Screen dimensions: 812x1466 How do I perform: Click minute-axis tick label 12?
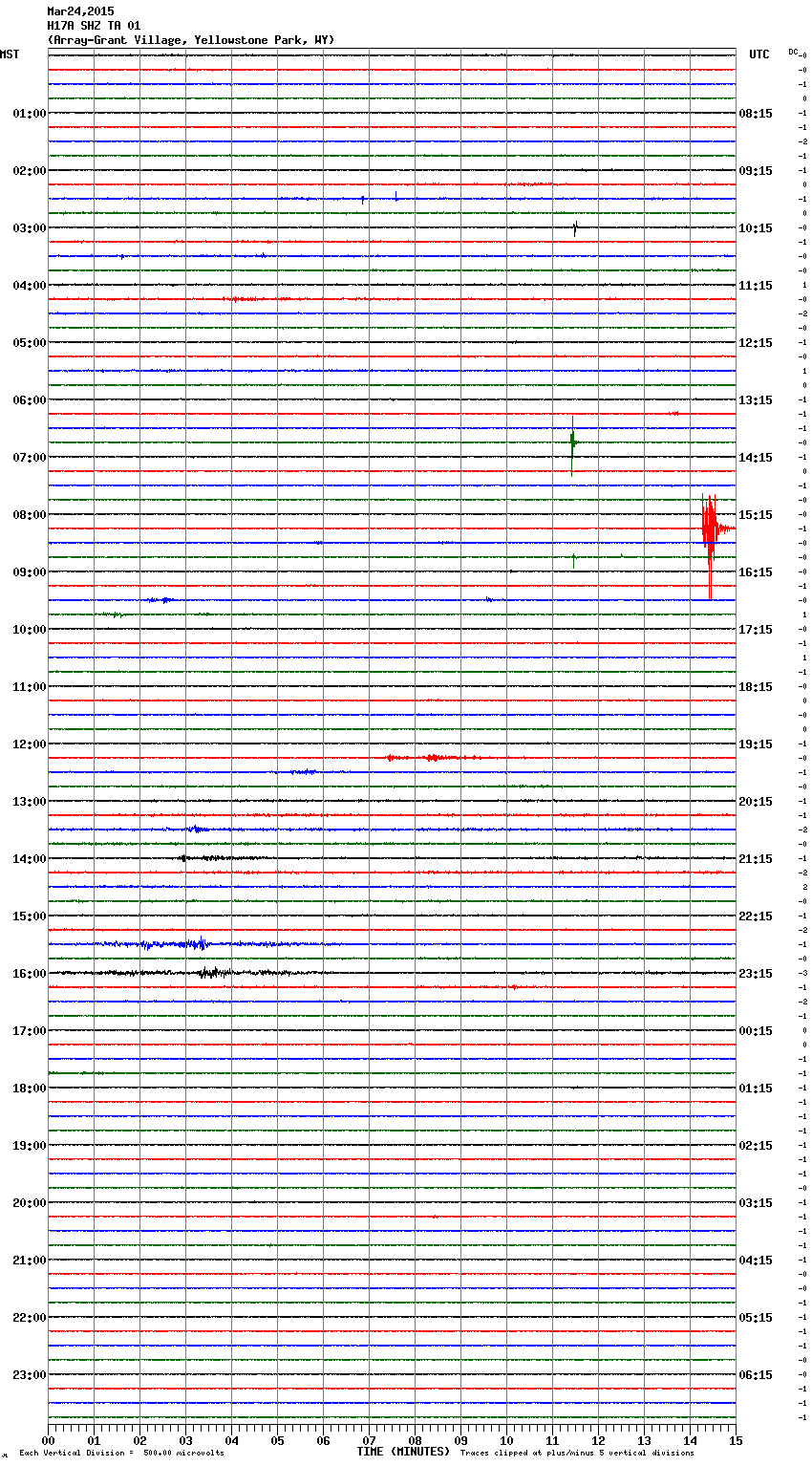pos(598,1441)
